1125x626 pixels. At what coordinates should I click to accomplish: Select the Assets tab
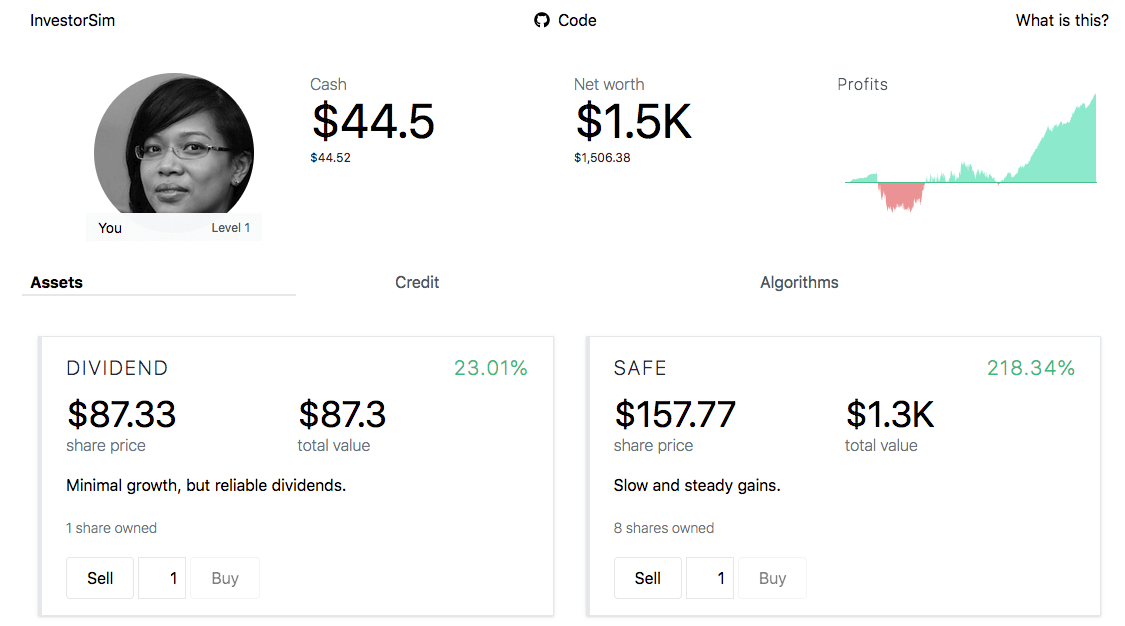click(x=56, y=282)
